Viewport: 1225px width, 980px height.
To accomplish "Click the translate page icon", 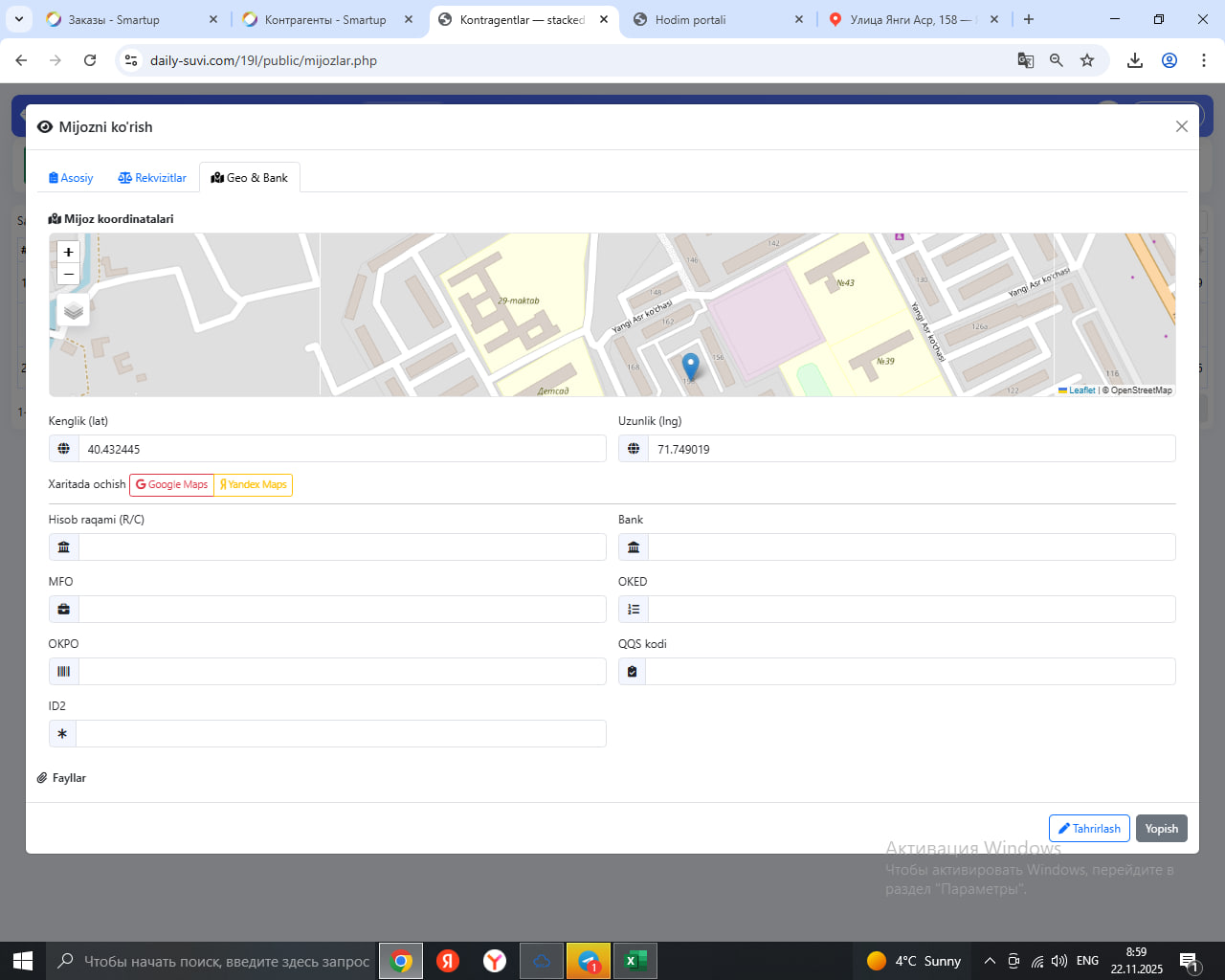I will (1026, 60).
